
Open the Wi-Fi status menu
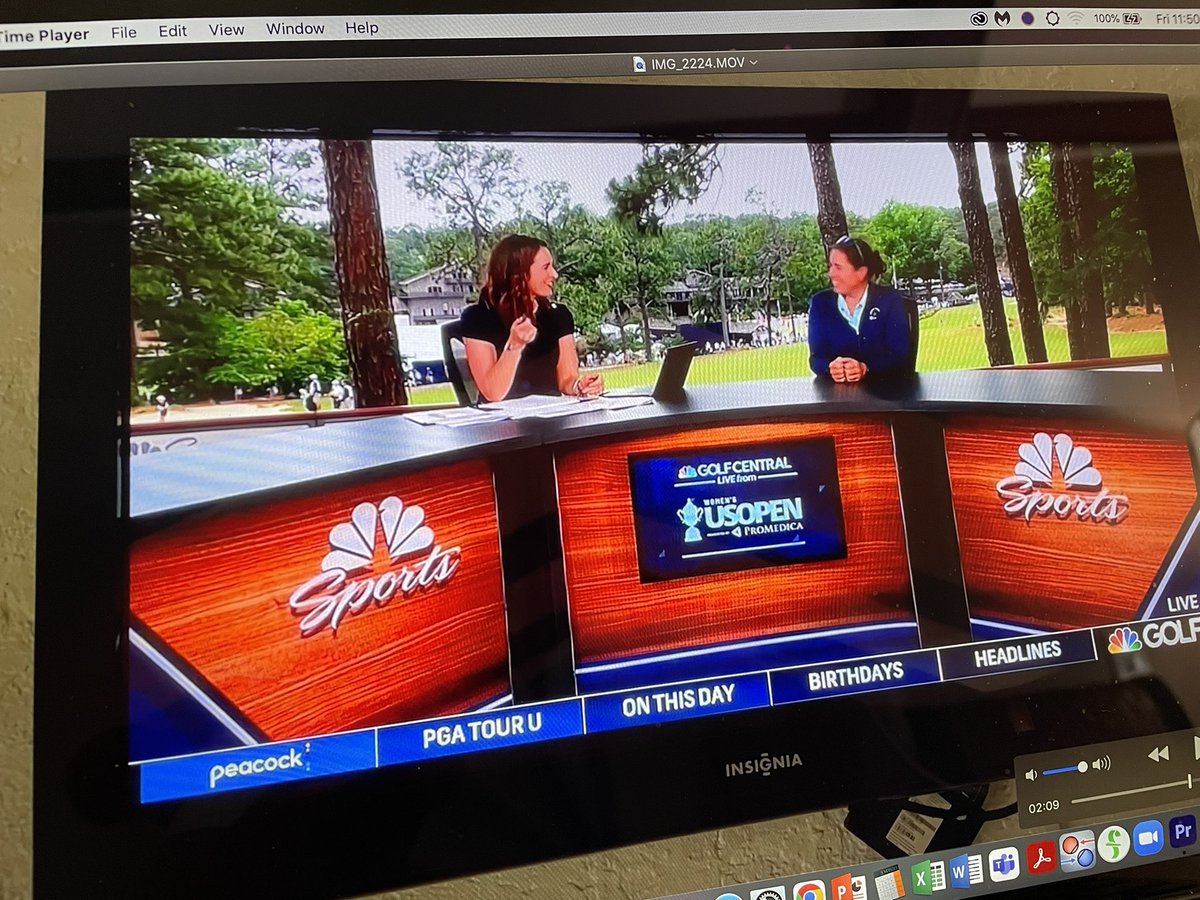pyautogui.click(x=1076, y=18)
